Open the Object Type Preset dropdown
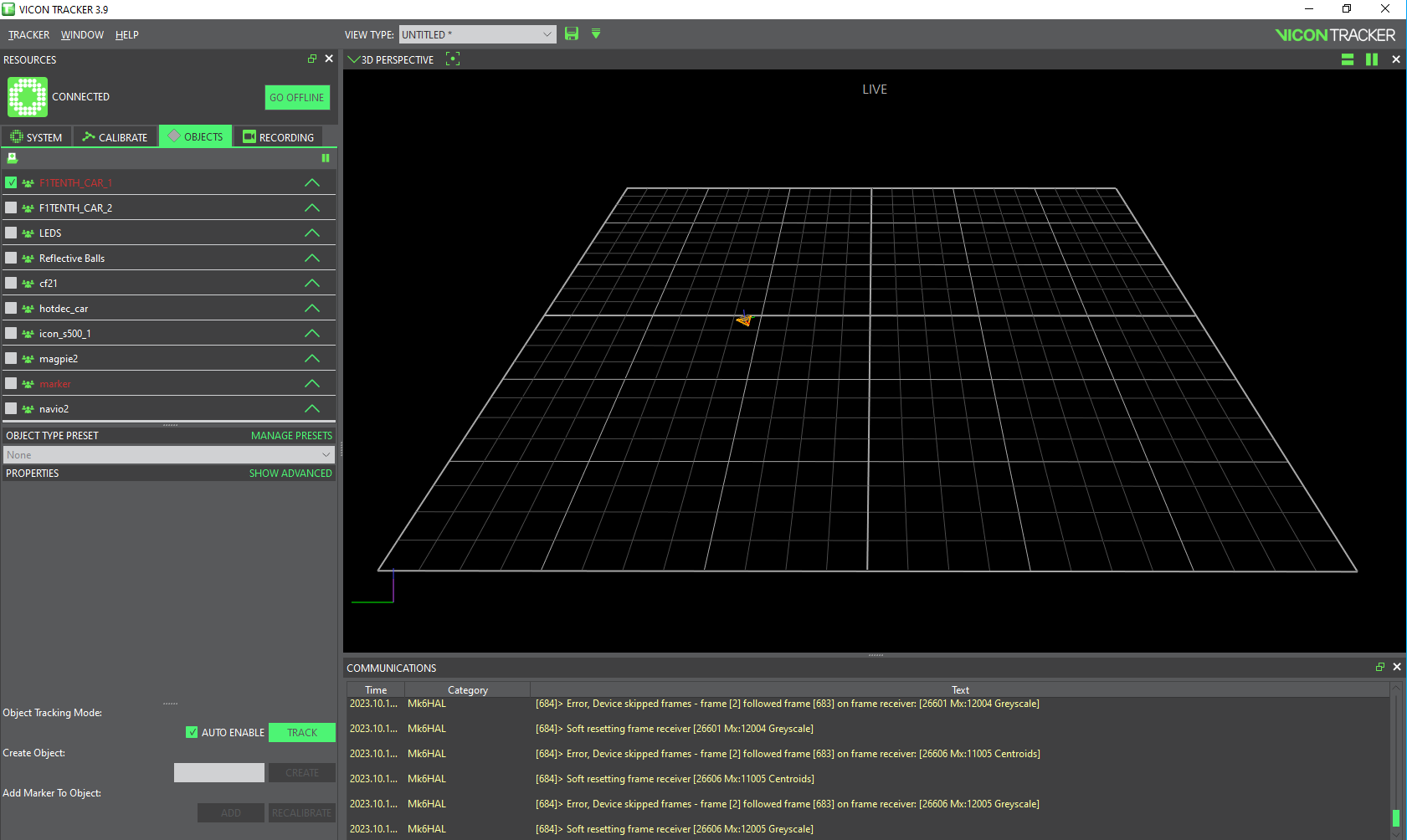Screen dimensions: 1407x840 point(168,454)
